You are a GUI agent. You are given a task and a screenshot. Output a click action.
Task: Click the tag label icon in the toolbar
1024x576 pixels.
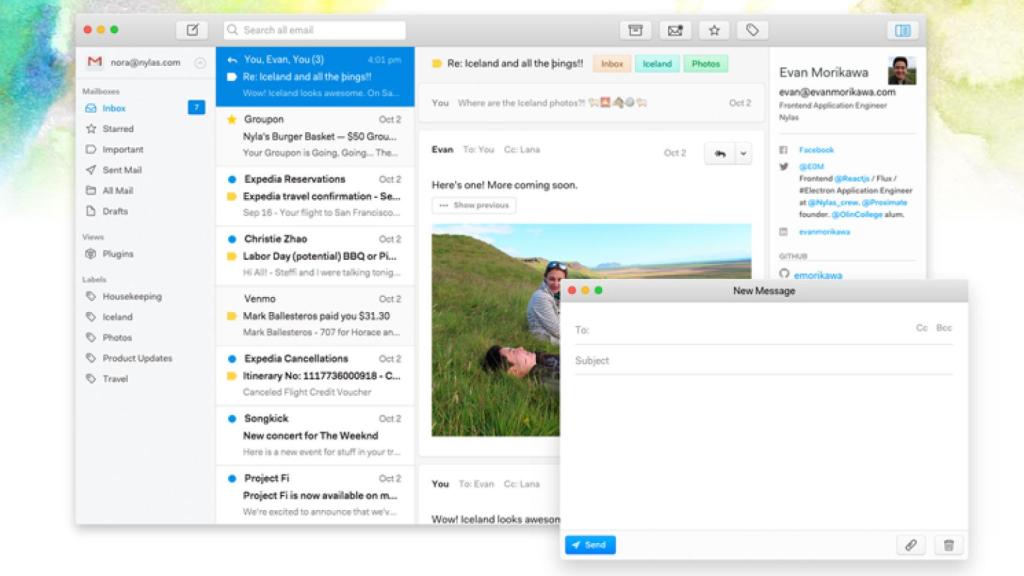(x=753, y=30)
